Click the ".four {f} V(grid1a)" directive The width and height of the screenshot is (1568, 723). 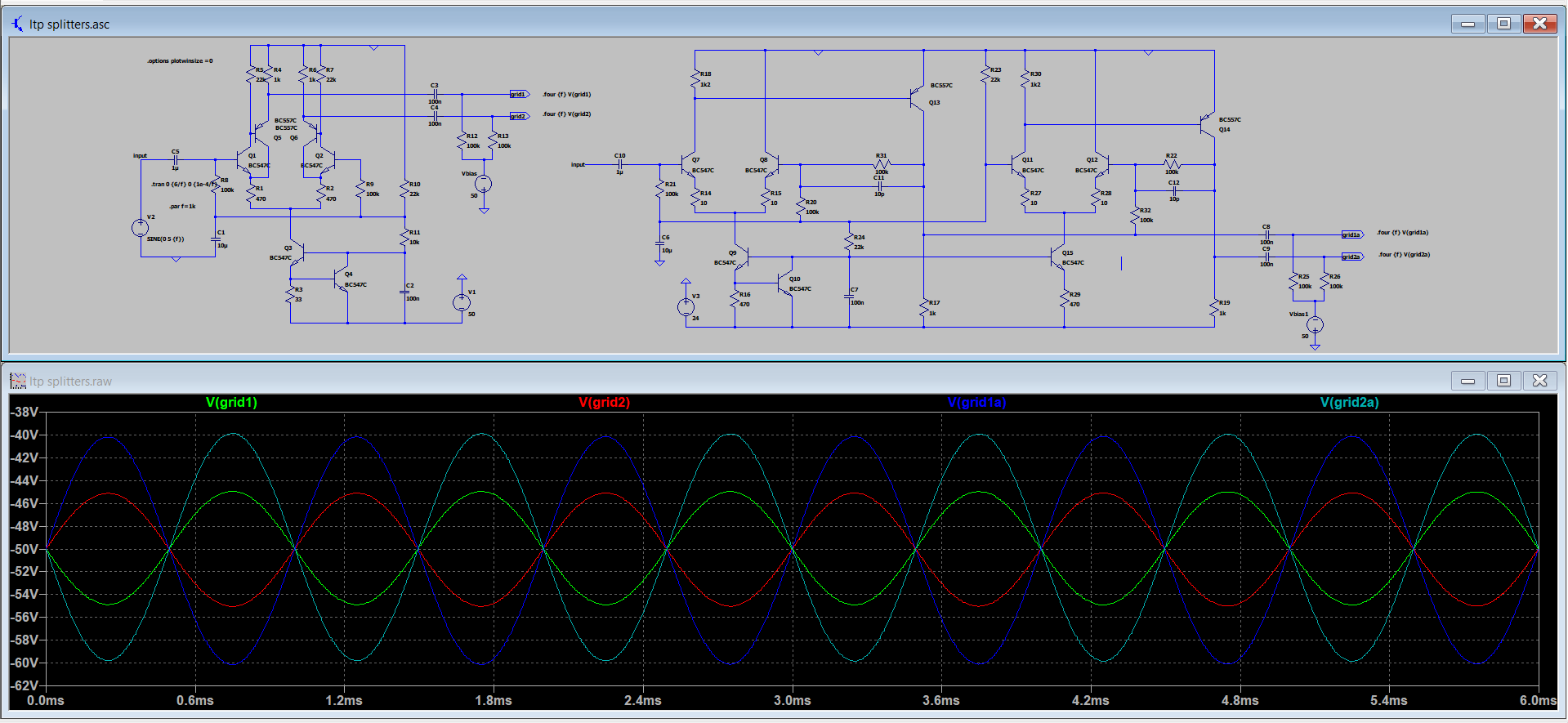pos(1402,232)
